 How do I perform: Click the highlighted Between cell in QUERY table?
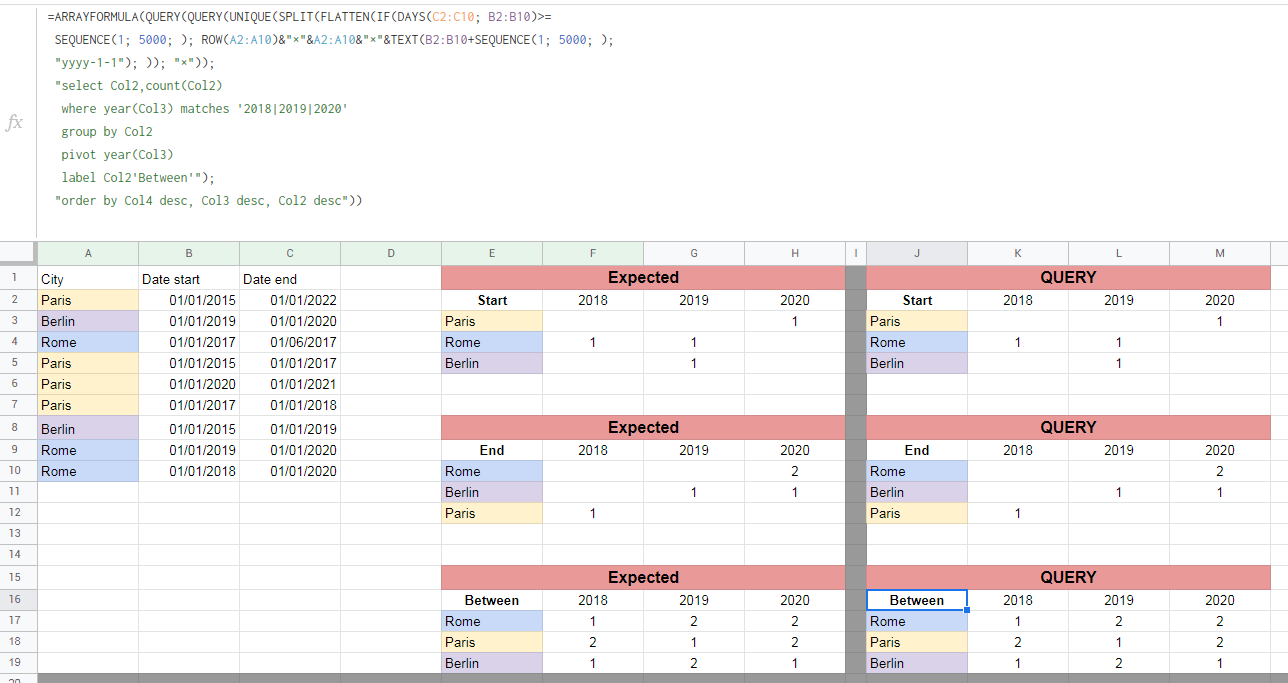917,600
